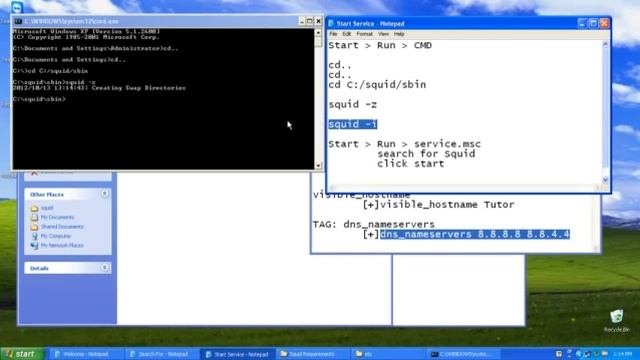
Task: Expand the Details panel chevron
Action: click(105, 268)
